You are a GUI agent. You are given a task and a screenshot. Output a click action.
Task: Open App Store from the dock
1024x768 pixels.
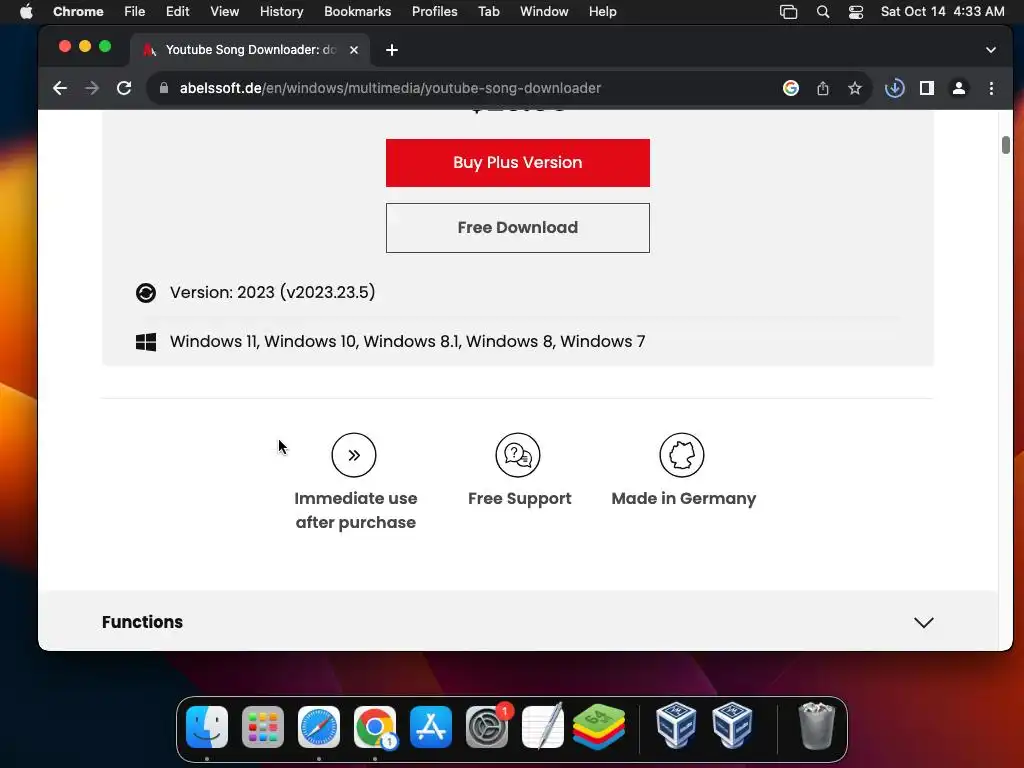431,727
